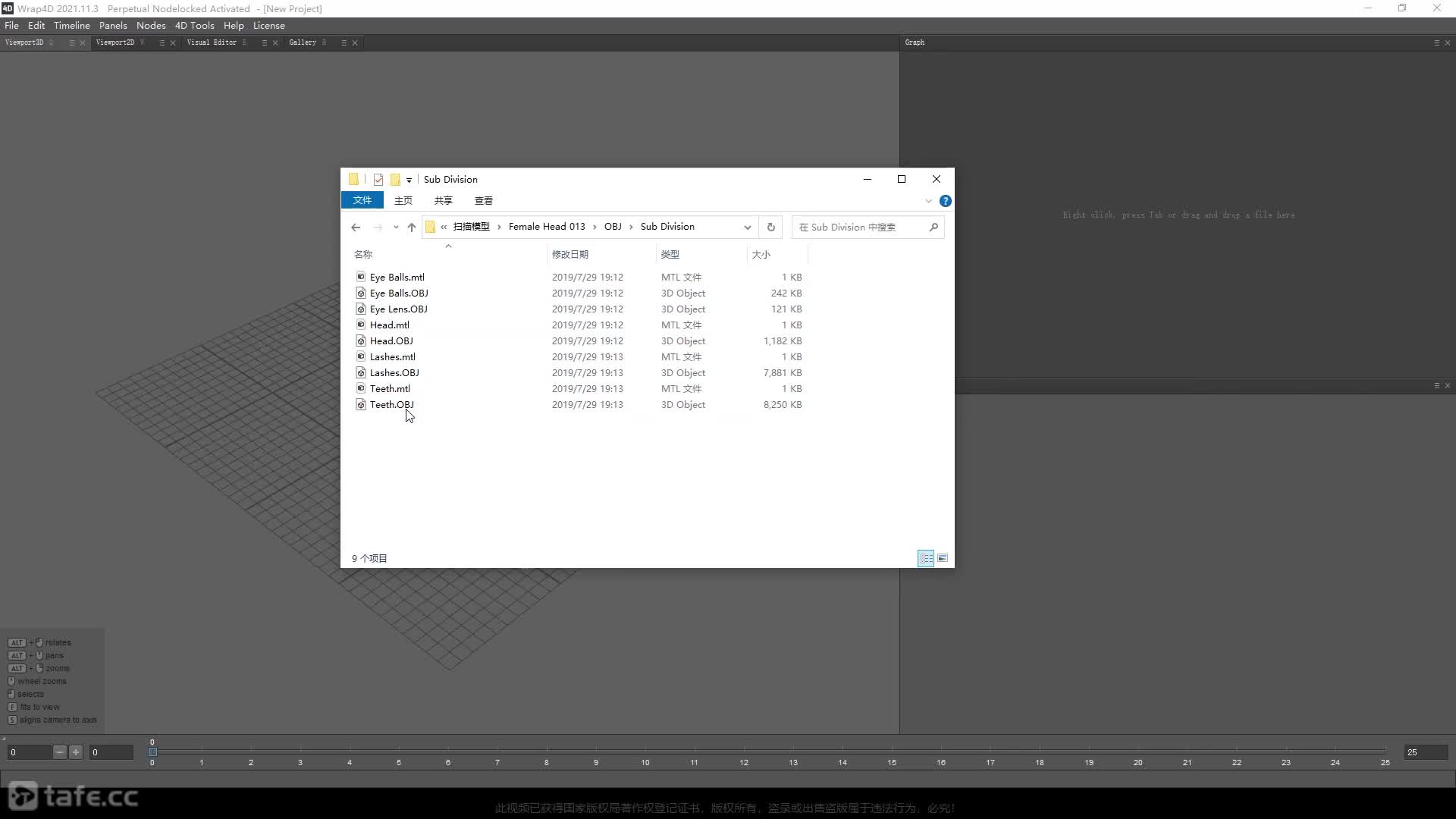The image size is (1456, 819).
Task: Click the Quick Access new folder icon
Action: point(395,180)
